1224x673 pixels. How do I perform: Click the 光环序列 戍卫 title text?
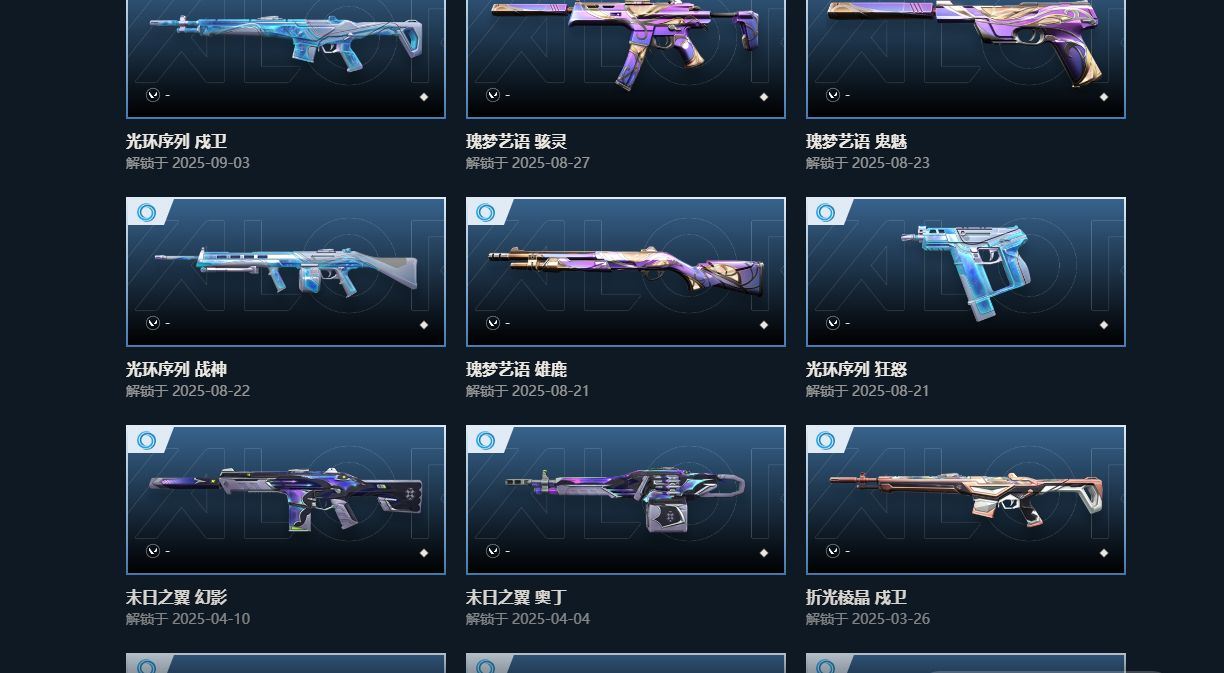pyautogui.click(x=176, y=141)
